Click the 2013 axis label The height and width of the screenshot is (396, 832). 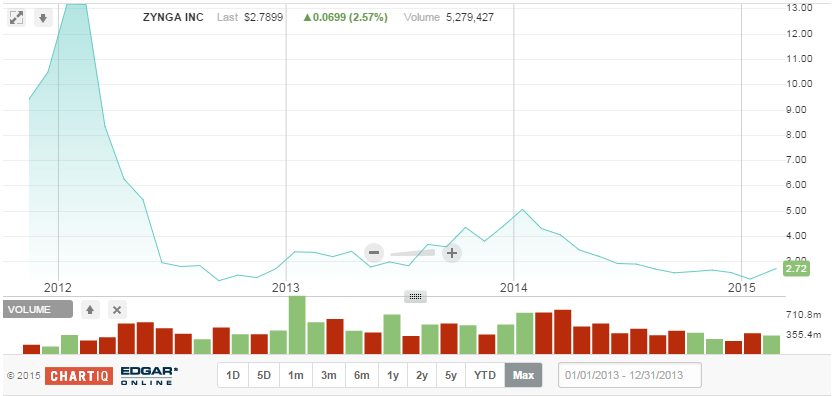pos(286,288)
